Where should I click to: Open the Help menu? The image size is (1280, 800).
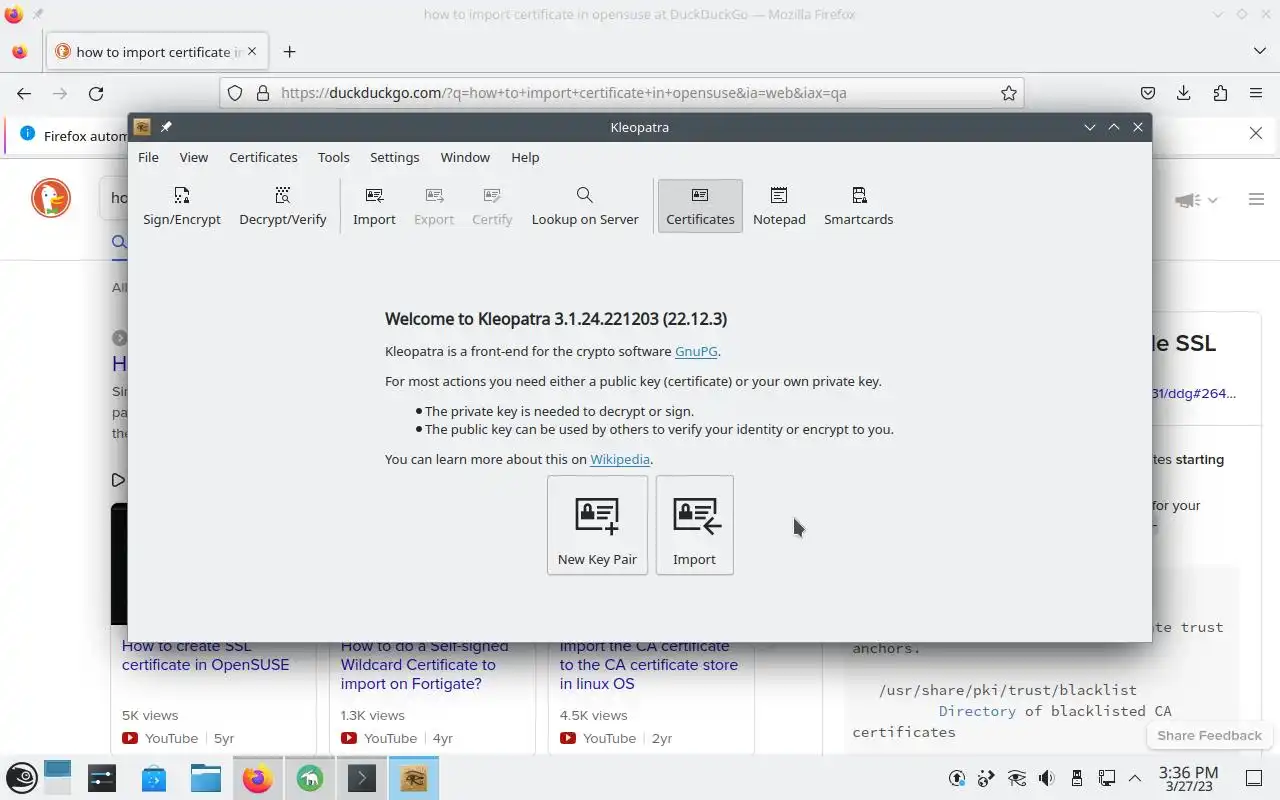(x=525, y=157)
